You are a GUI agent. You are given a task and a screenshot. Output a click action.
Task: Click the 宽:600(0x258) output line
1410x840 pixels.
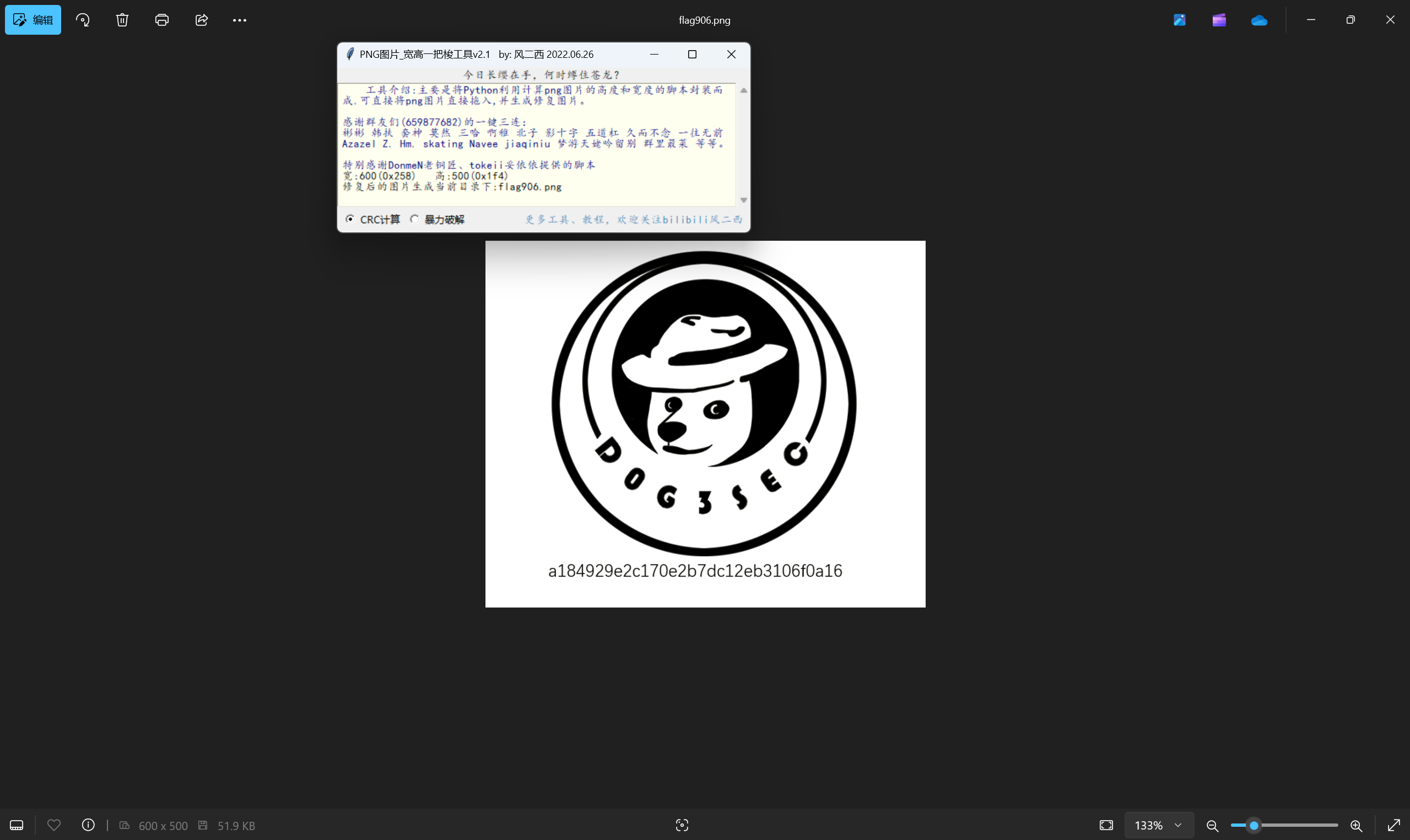379,176
